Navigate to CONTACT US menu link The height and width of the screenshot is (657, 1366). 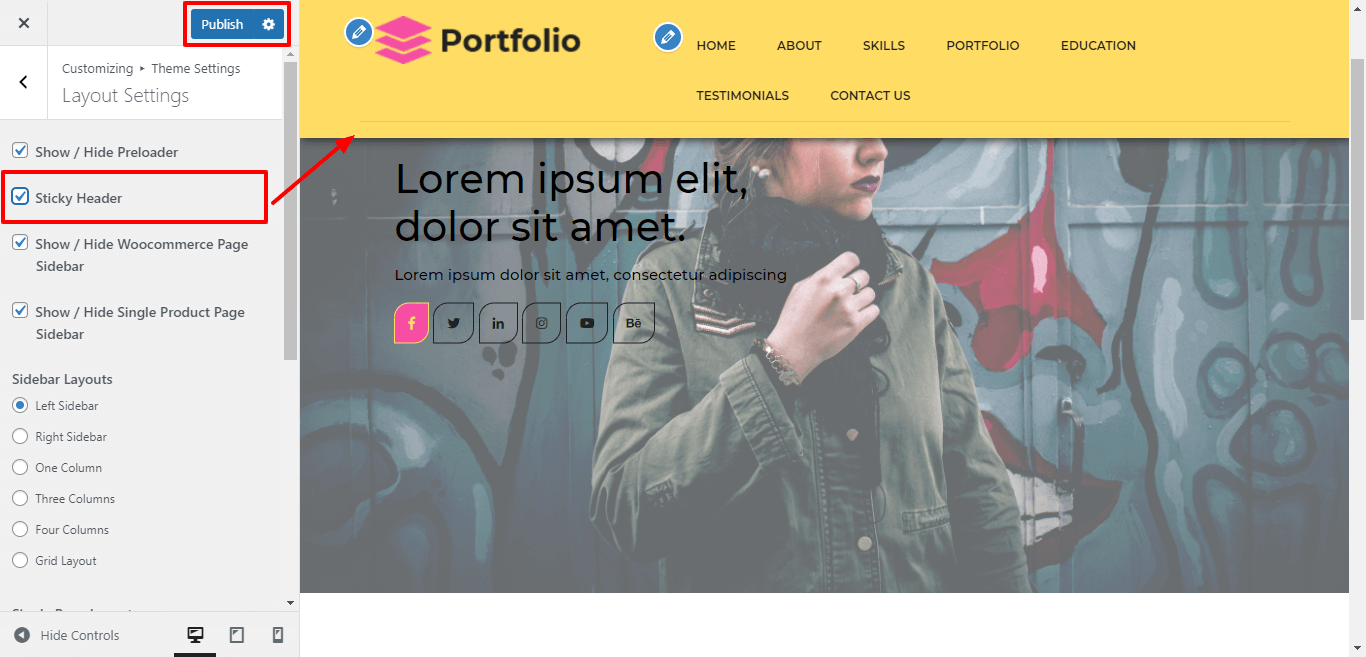(870, 95)
